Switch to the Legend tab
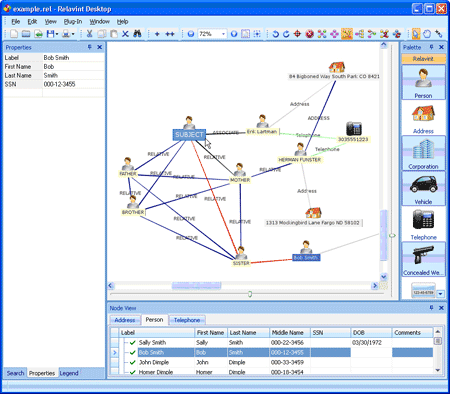Image resolution: width=450 pixels, height=394 pixels. tap(69, 373)
